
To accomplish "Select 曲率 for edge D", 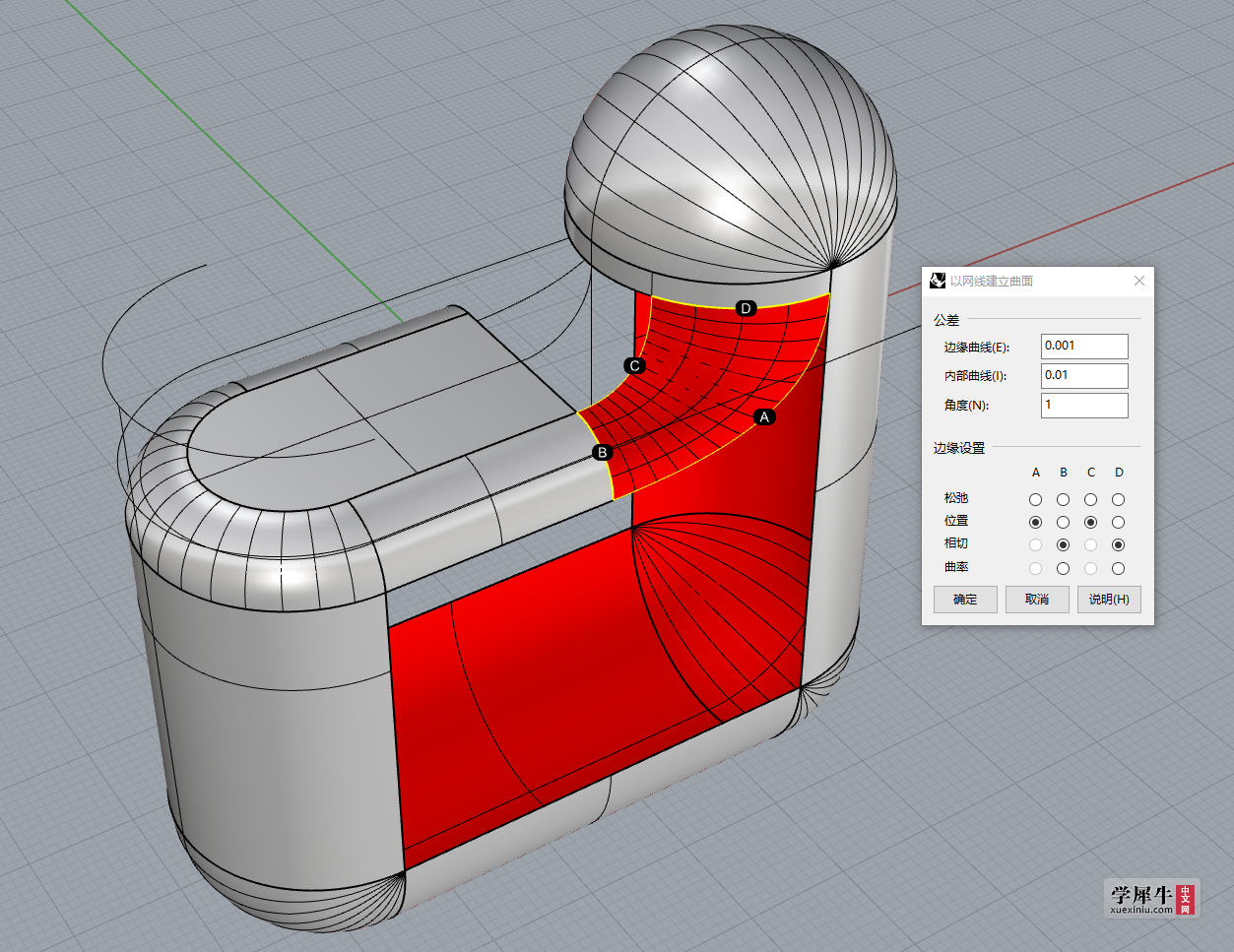I will [1118, 568].
